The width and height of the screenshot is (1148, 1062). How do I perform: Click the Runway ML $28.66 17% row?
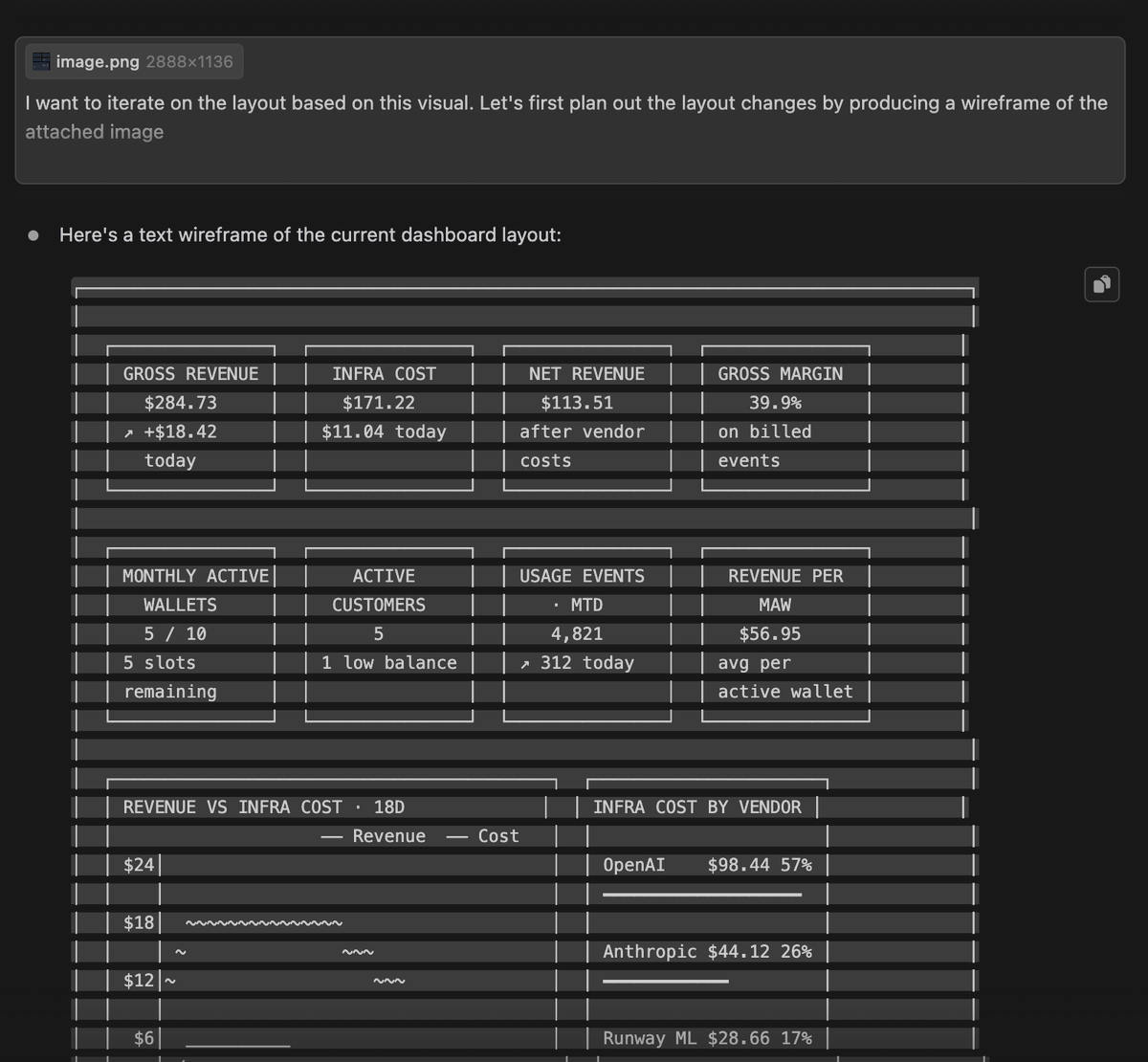[x=707, y=1038]
